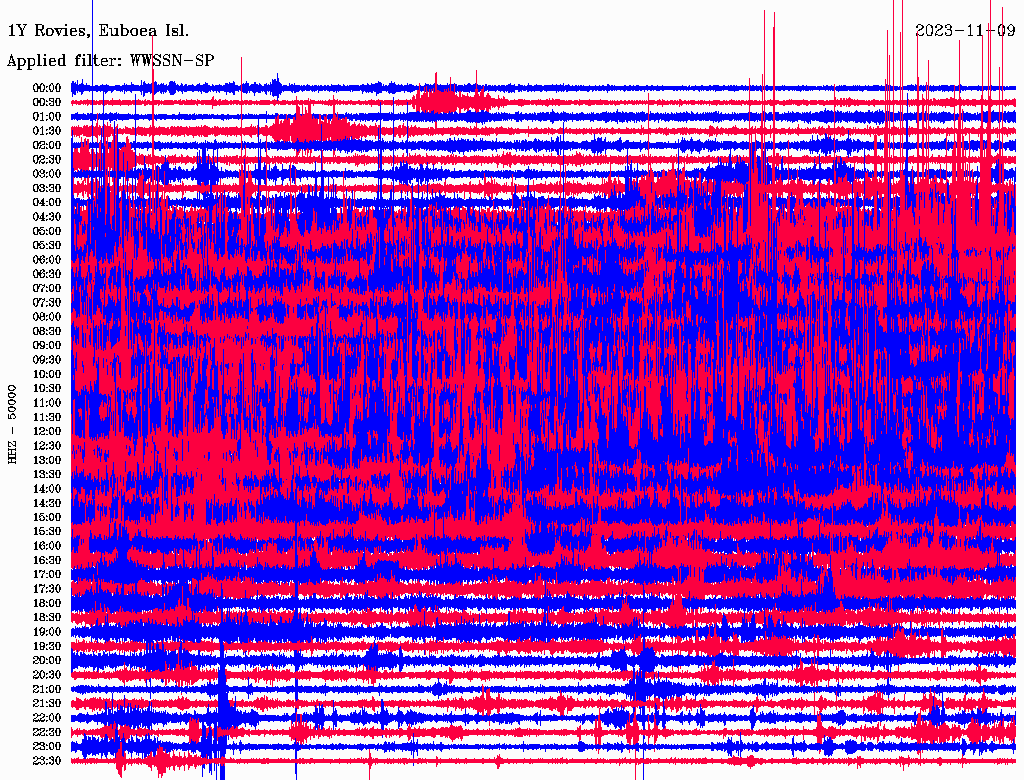Select the 21:30 time label
1024x780 pixels.
(x=47, y=703)
